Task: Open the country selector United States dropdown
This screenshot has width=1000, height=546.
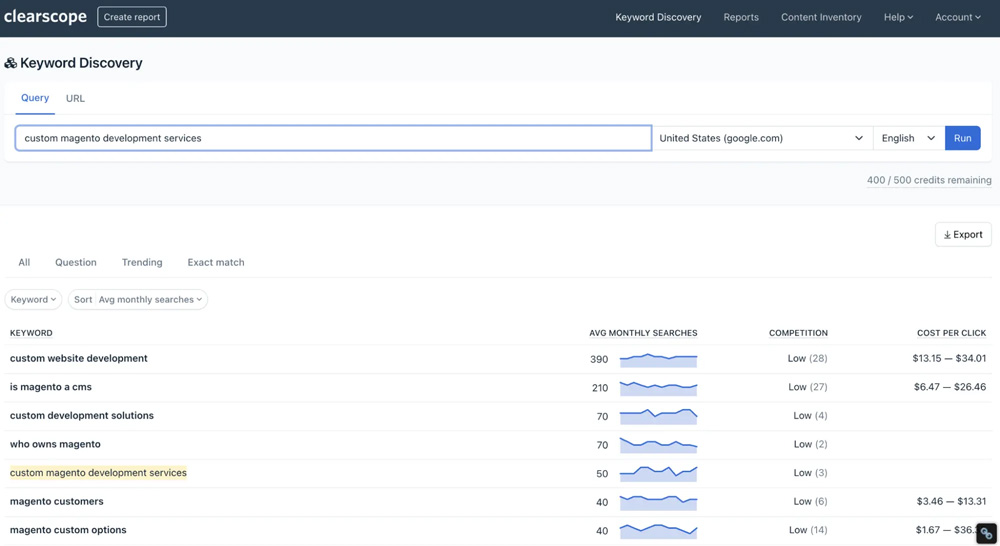Action: 761,138
